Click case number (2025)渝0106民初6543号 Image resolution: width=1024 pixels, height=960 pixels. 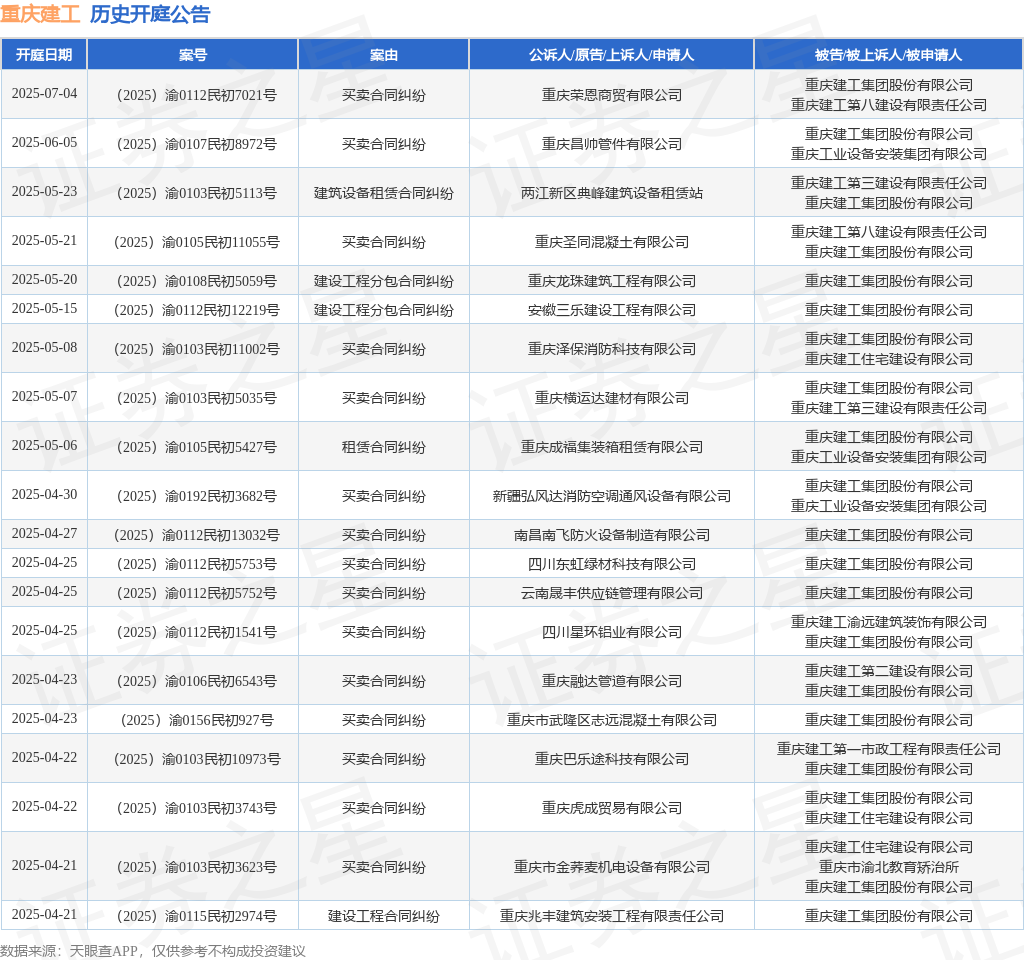tap(197, 682)
